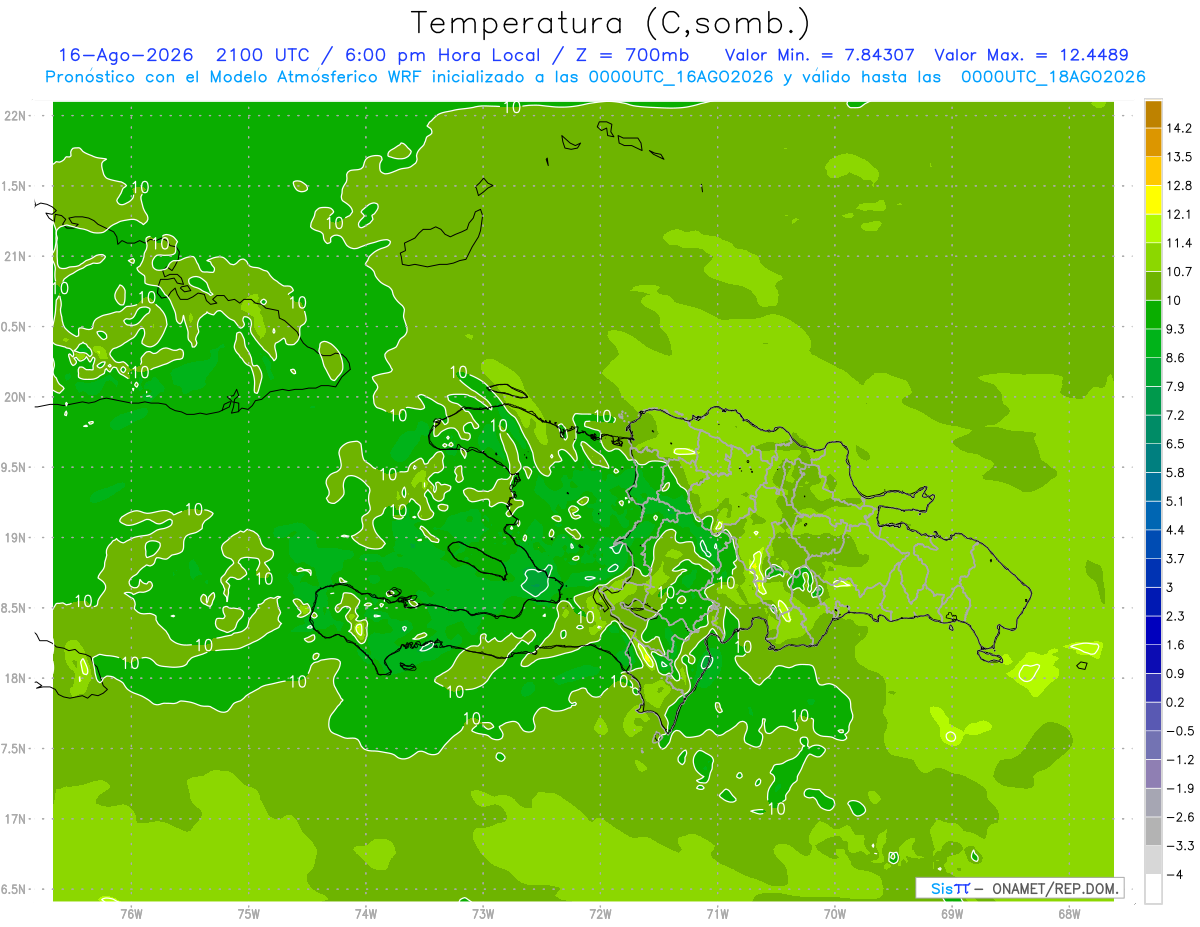Click the '14.2' legend value
1200x927 pixels.
point(1180,128)
